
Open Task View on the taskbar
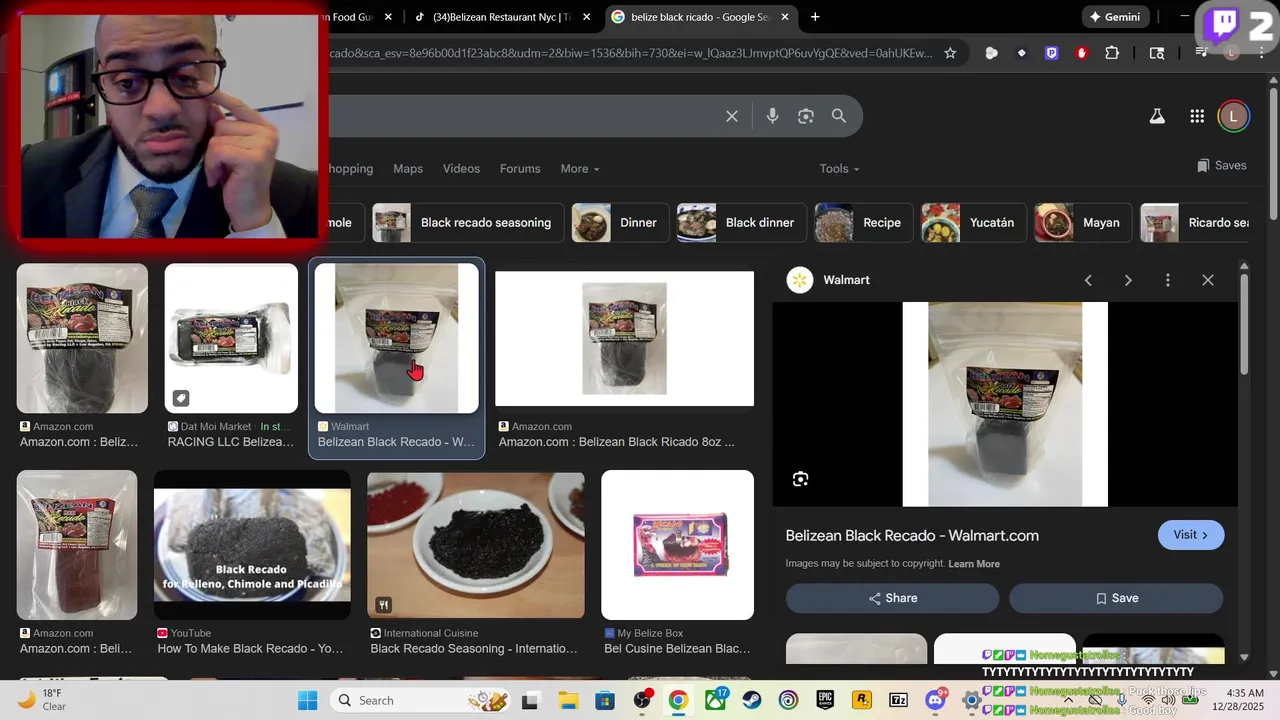[530, 700]
